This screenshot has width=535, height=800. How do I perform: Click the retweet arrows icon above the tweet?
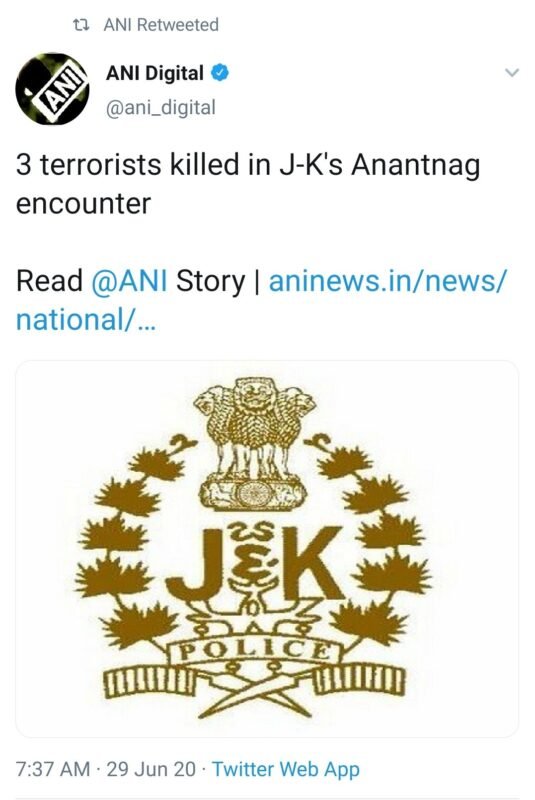coord(81,24)
